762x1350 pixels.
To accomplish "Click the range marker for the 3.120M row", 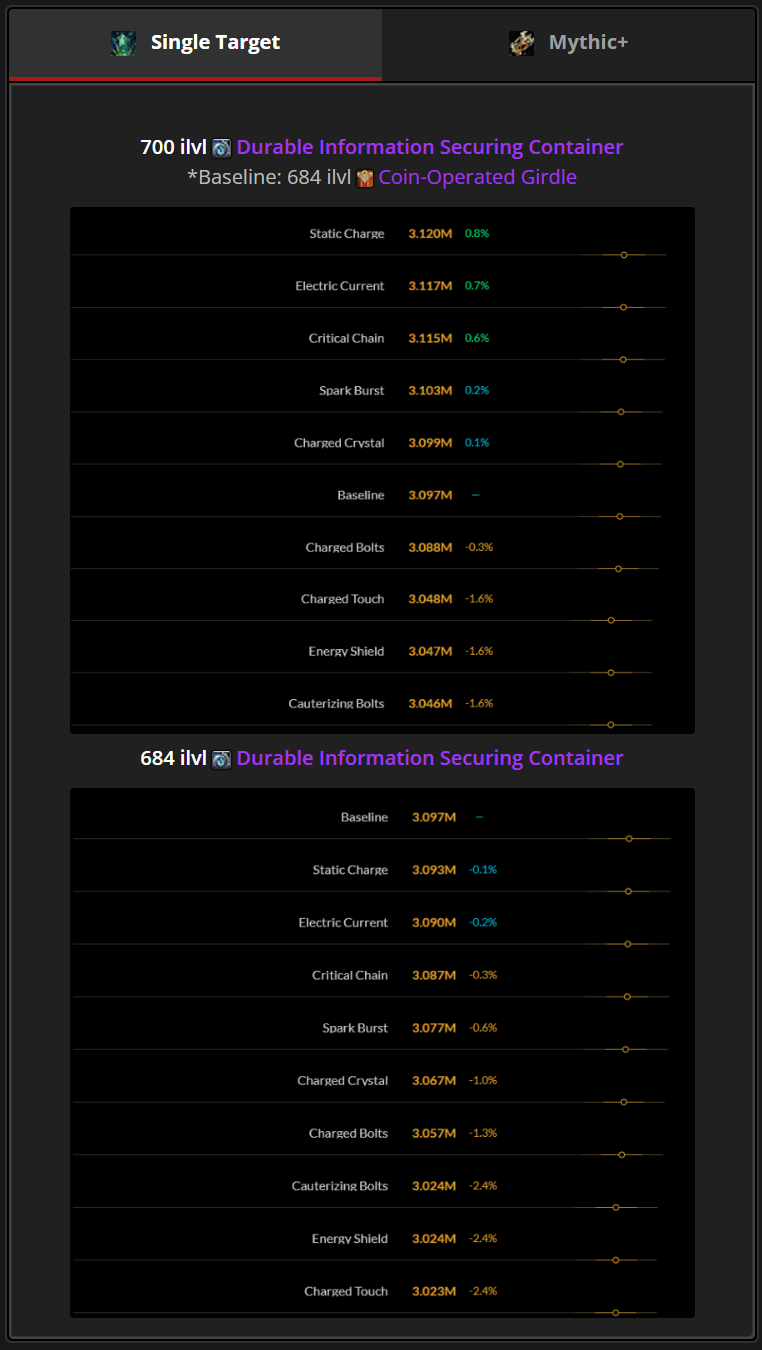I will click(624, 255).
